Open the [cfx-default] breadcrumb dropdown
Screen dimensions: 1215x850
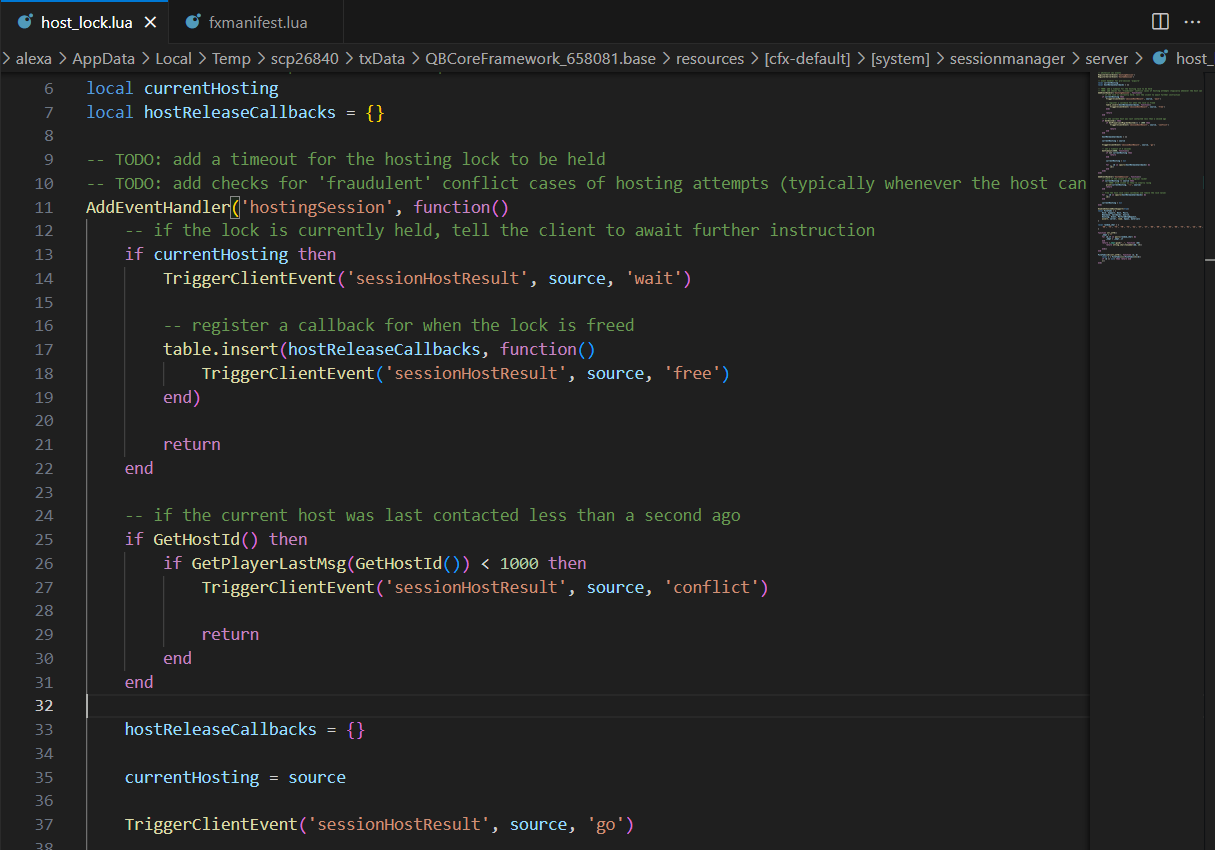[808, 59]
